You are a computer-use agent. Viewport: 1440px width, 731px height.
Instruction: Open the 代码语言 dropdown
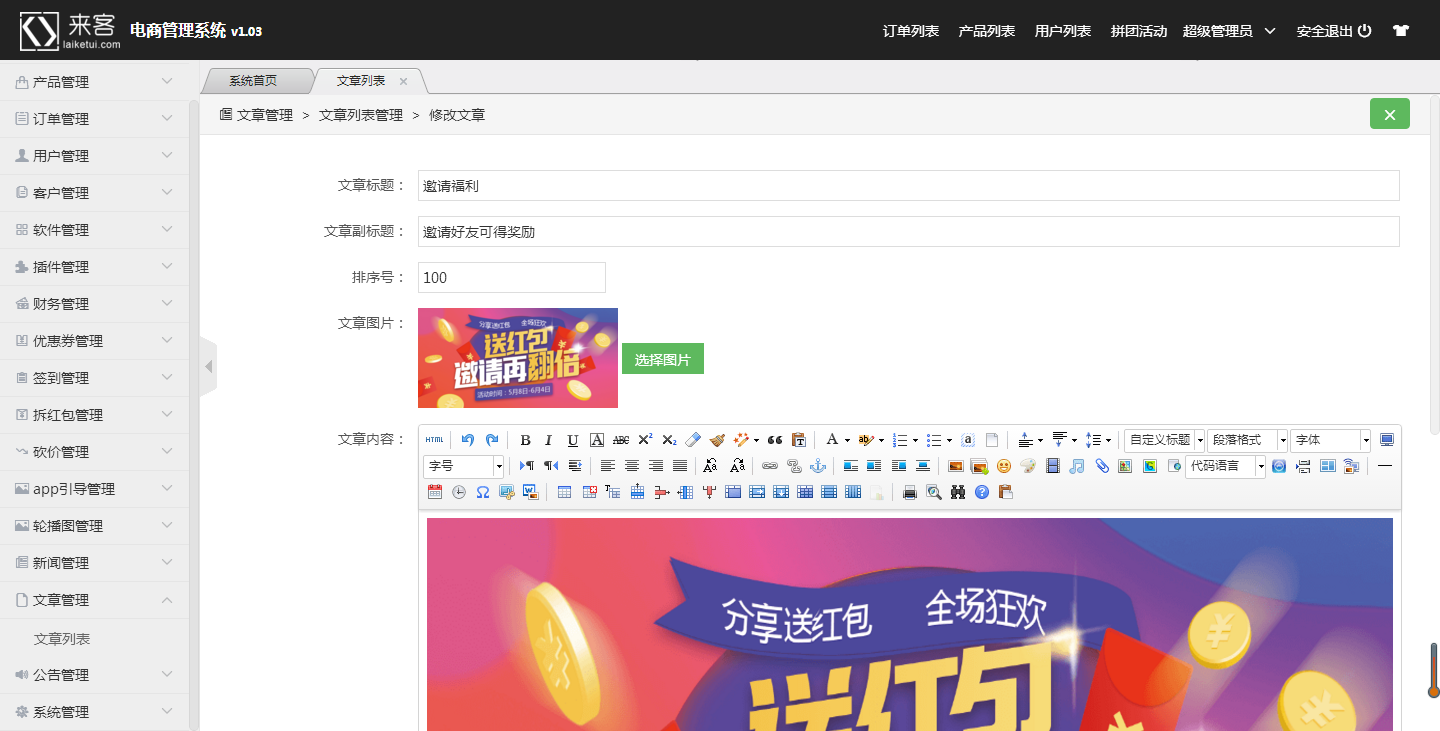[1225, 466]
